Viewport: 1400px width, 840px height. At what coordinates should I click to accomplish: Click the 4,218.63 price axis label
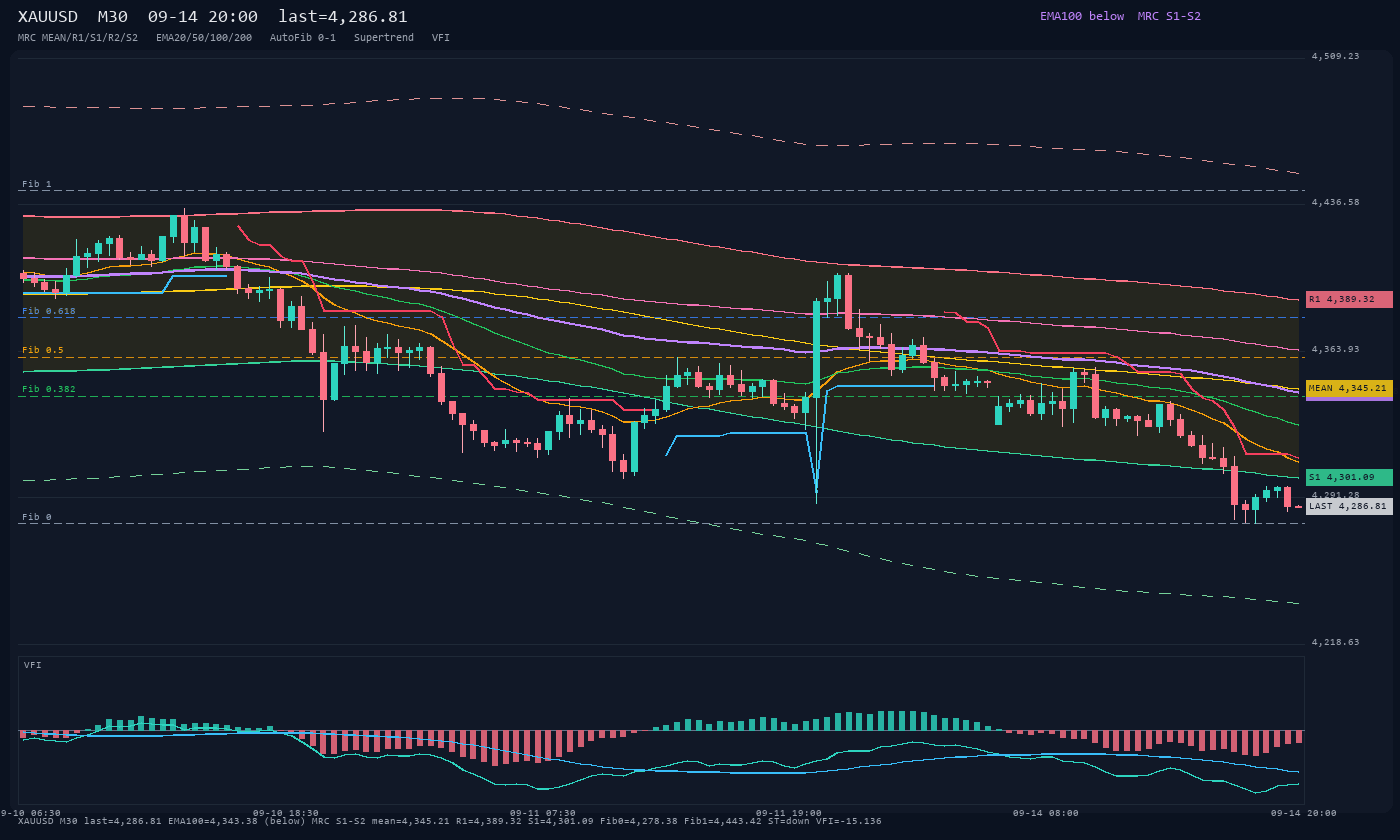click(x=1336, y=642)
